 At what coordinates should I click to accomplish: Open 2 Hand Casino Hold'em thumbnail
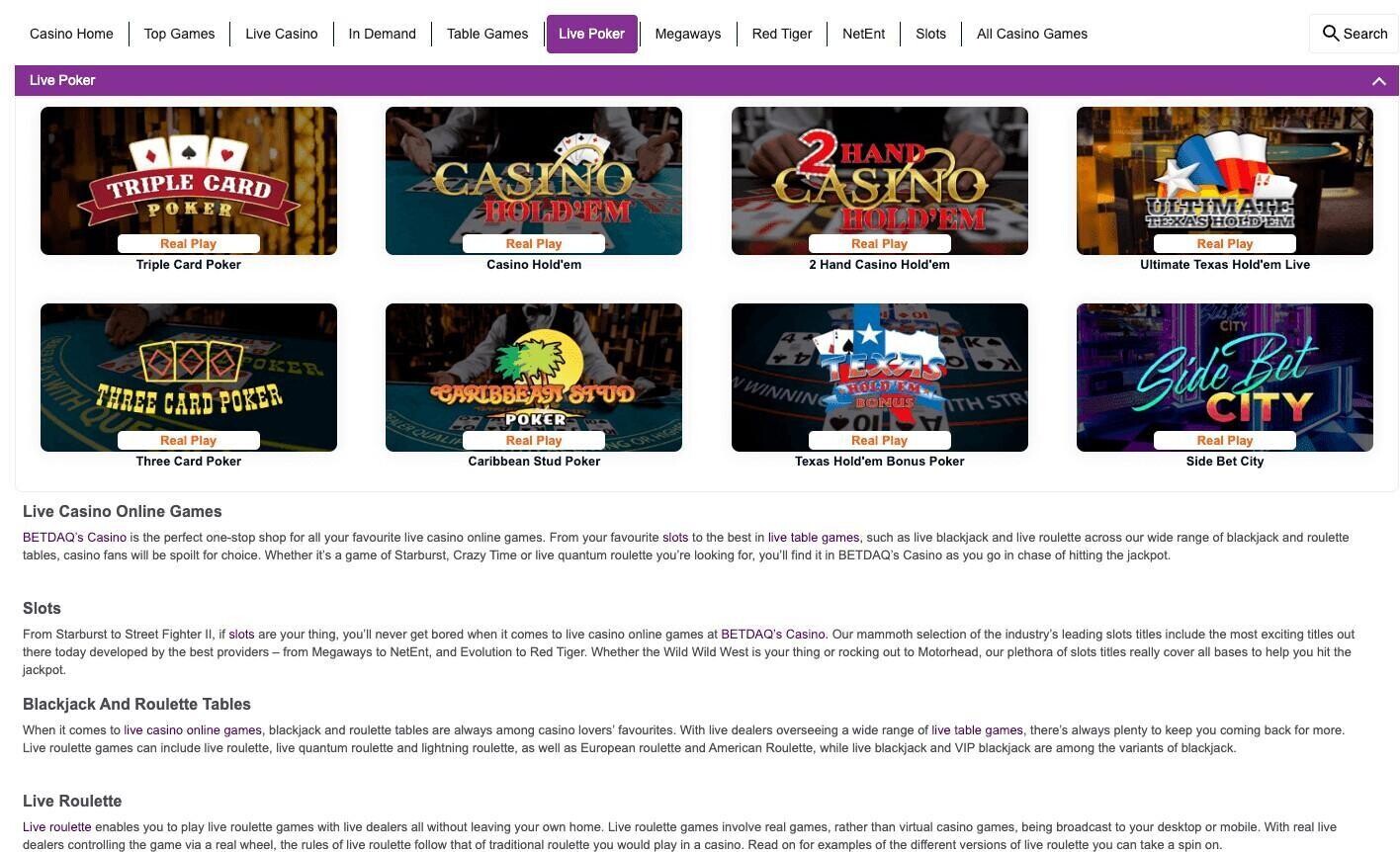point(880,181)
